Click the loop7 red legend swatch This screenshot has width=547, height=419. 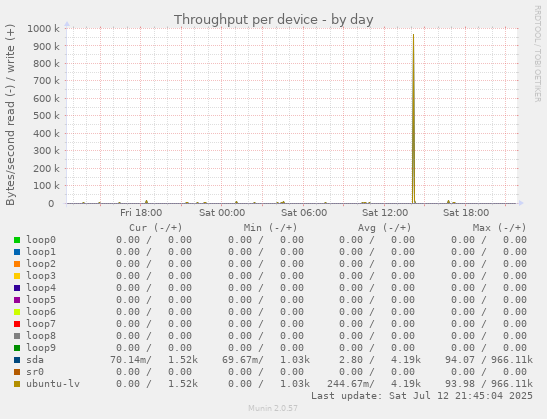(17, 324)
